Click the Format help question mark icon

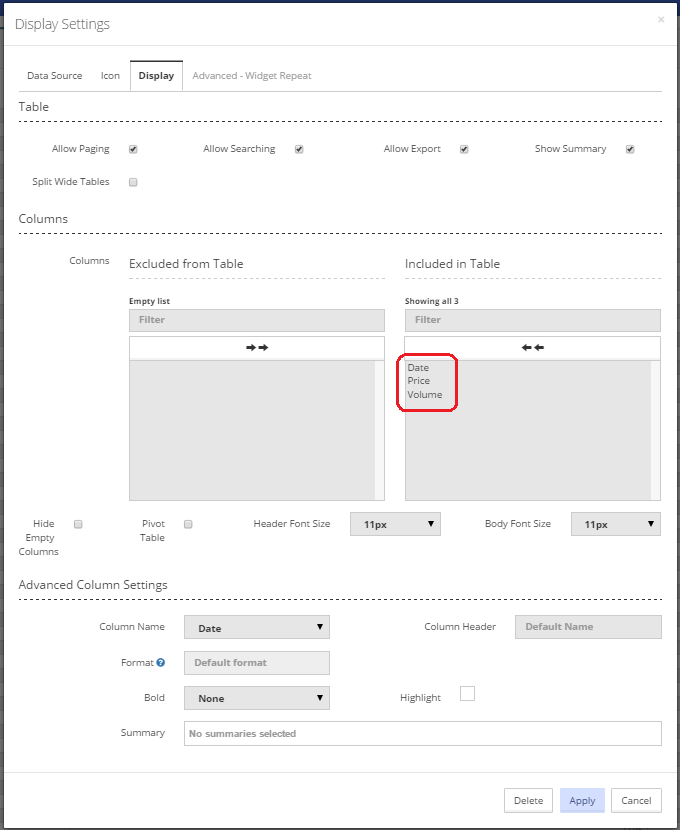pyautogui.click(x=161, y=662)
